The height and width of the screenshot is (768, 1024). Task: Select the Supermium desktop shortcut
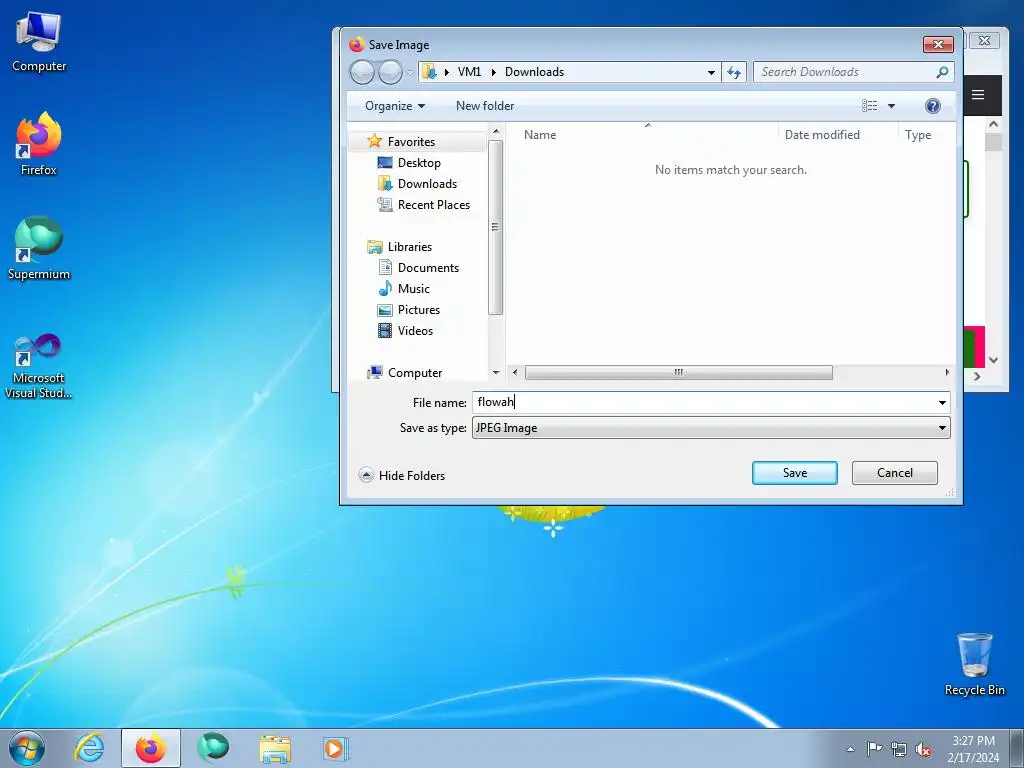[39, 249]
